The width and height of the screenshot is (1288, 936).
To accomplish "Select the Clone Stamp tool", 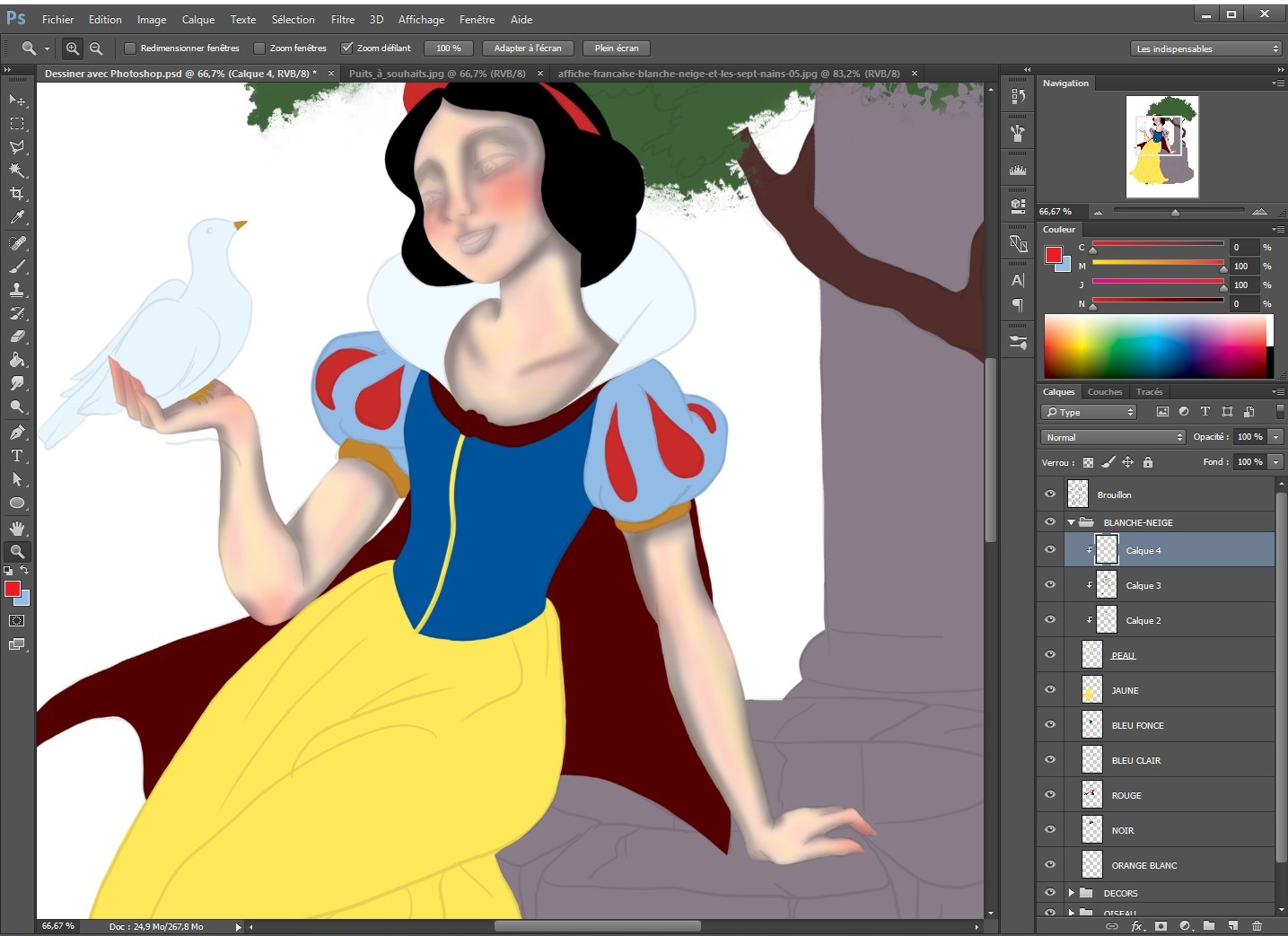I will [16, 290].
